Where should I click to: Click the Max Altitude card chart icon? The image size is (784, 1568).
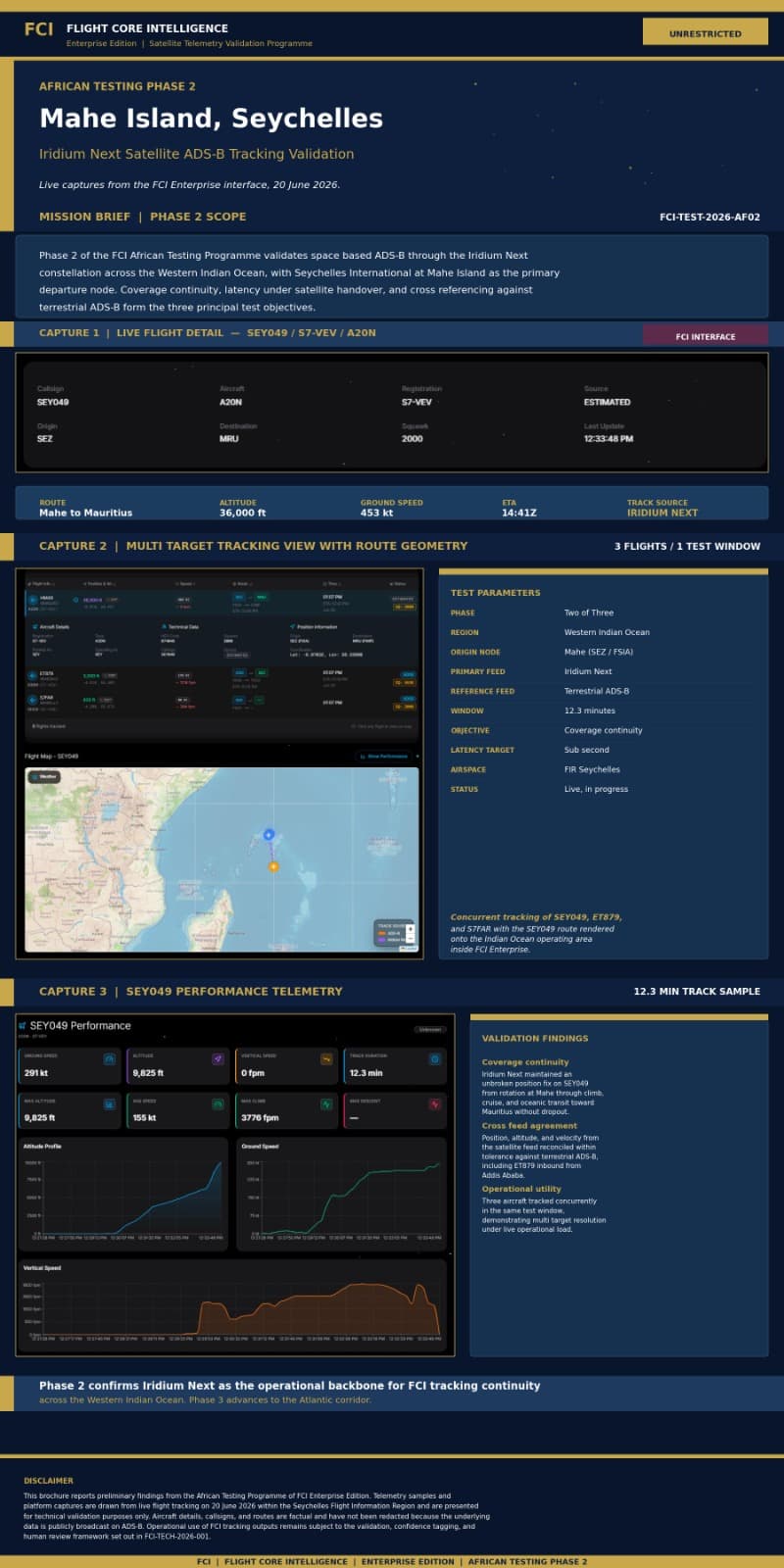[110, 1103]
